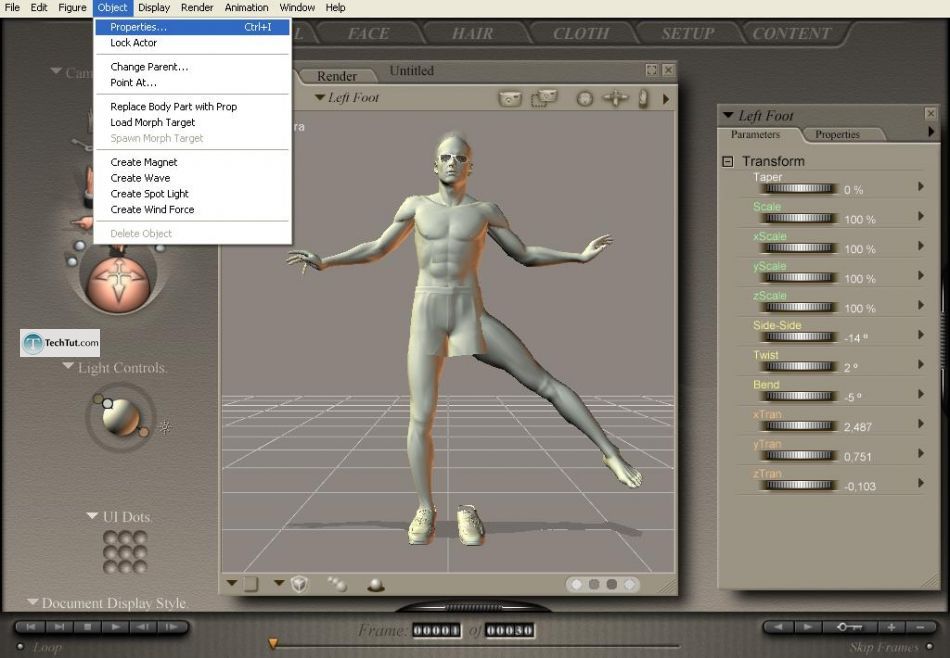Click the Side-Side value -14
The width and height of the screenshot is (950, 658).
(855, 338)
